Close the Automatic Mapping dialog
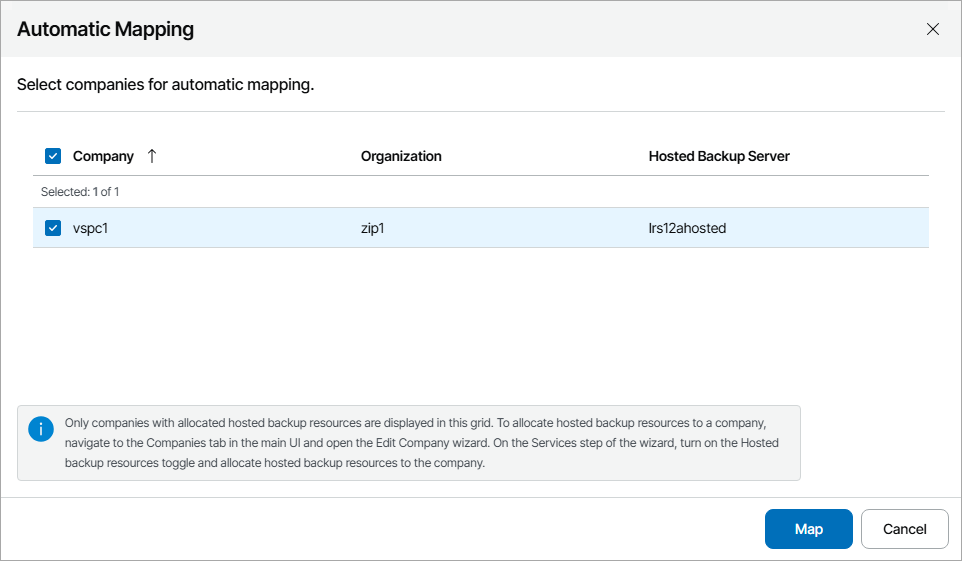 tap(932, 29)
